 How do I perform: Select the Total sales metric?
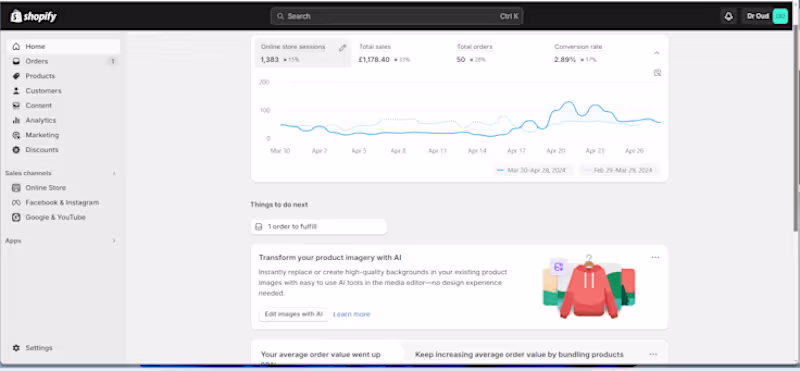401,53
